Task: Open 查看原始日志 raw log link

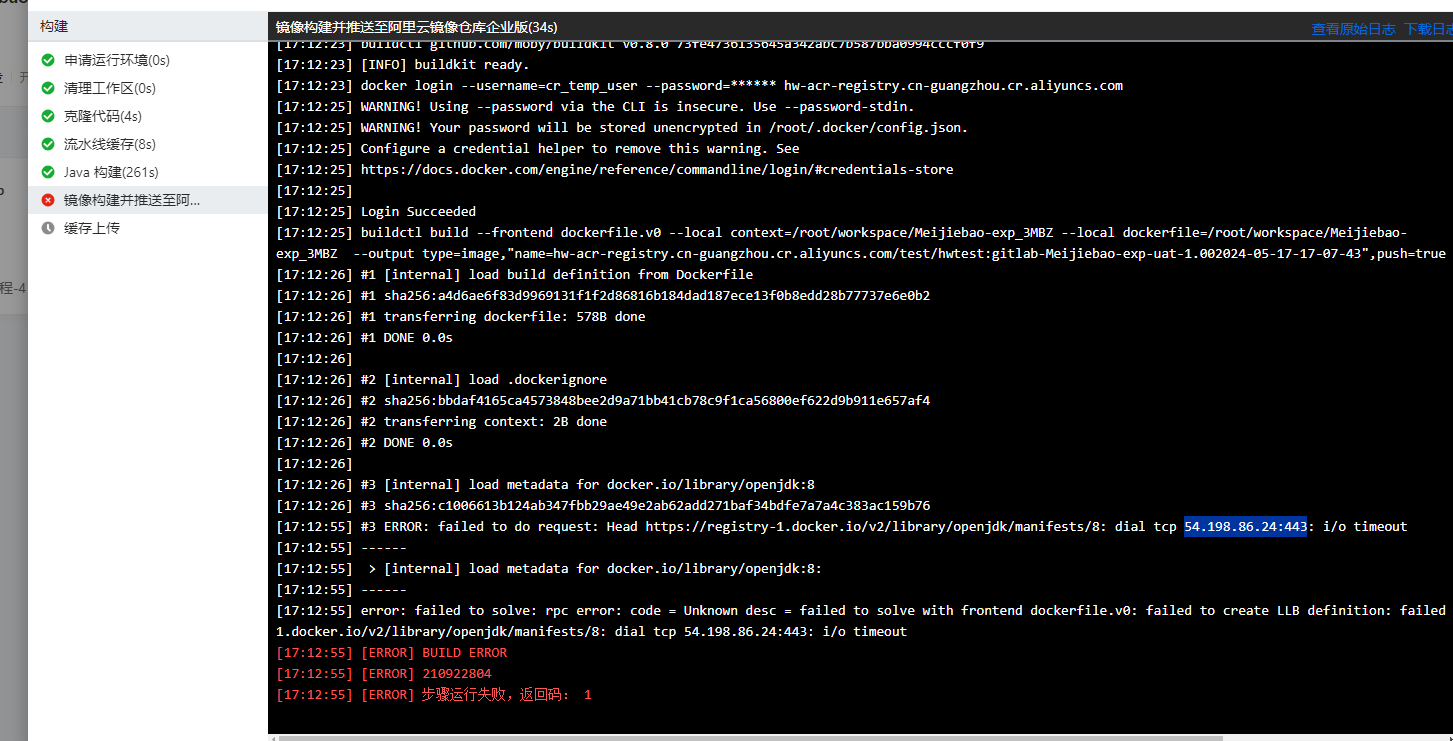Action: coord(1353,29)
